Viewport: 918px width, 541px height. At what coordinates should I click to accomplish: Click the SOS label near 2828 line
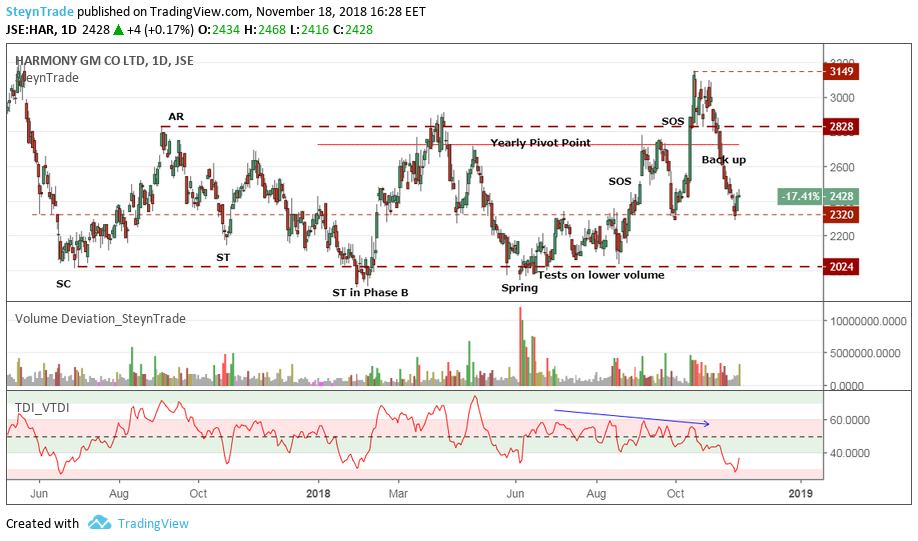tap(673, 122)
